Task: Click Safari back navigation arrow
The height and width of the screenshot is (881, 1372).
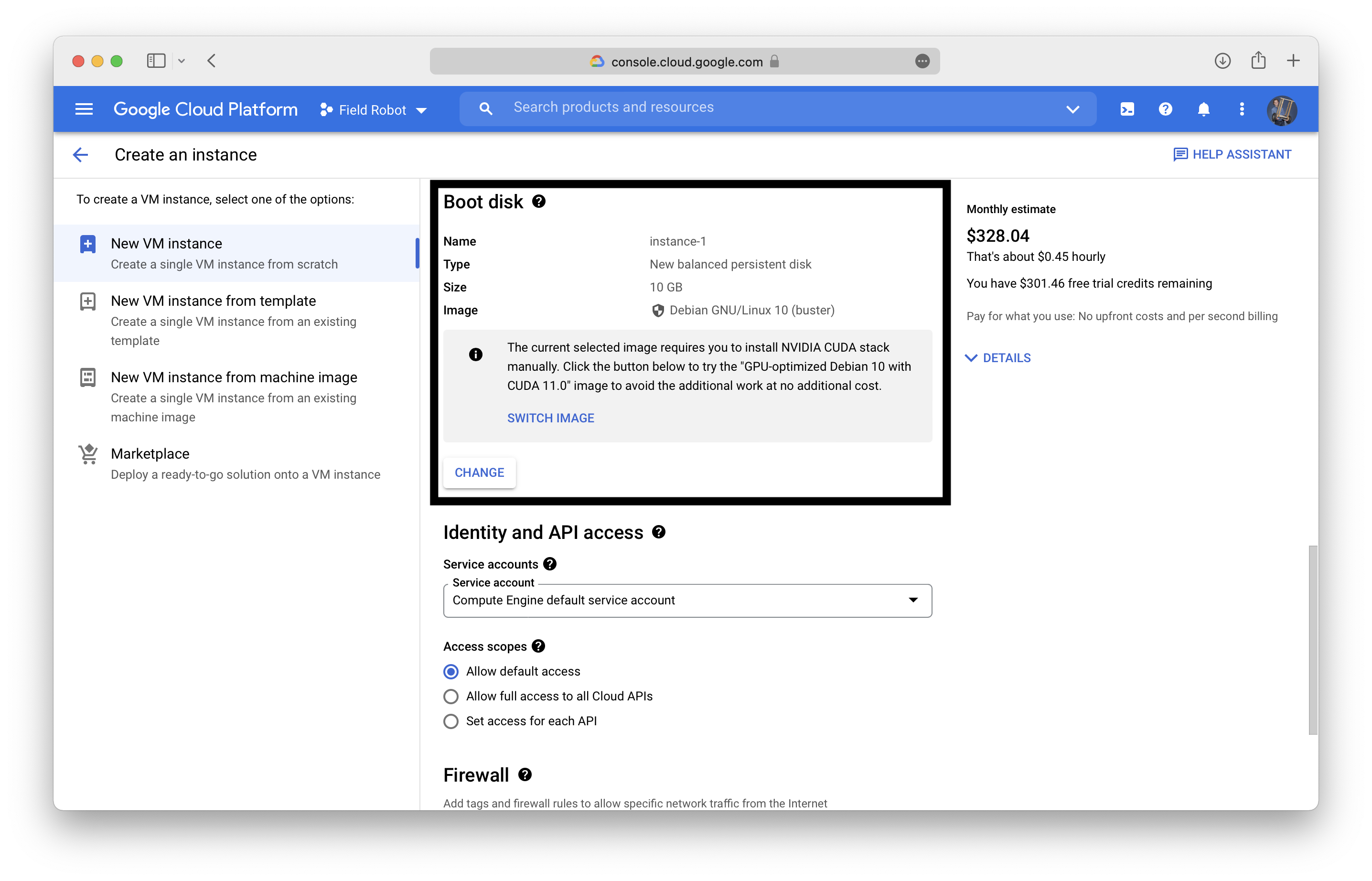Action: pyautogui.click(x=212, y=61)
